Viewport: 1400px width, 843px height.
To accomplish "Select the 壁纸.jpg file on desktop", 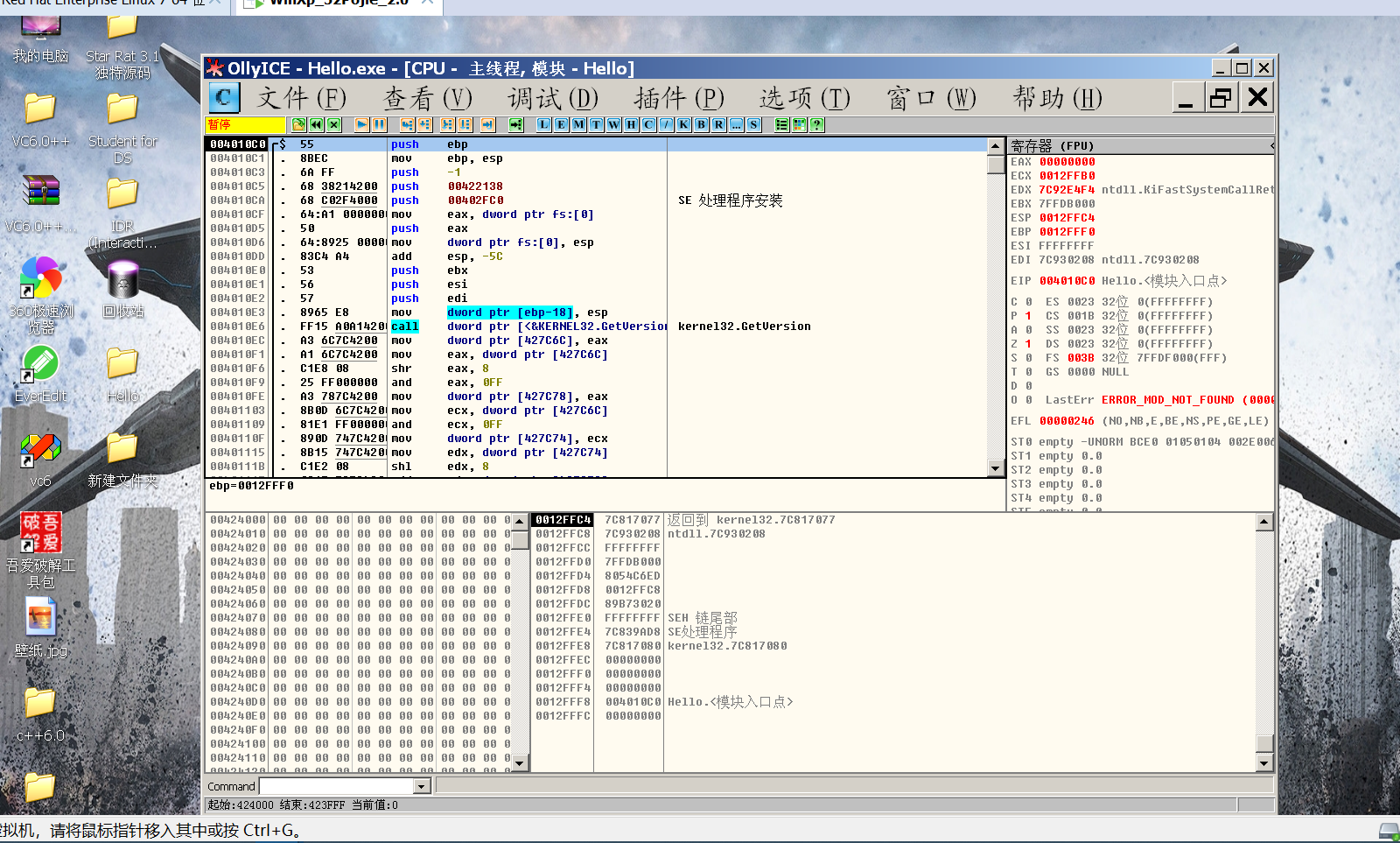I will pyautogui.click(x=40, y=628).
